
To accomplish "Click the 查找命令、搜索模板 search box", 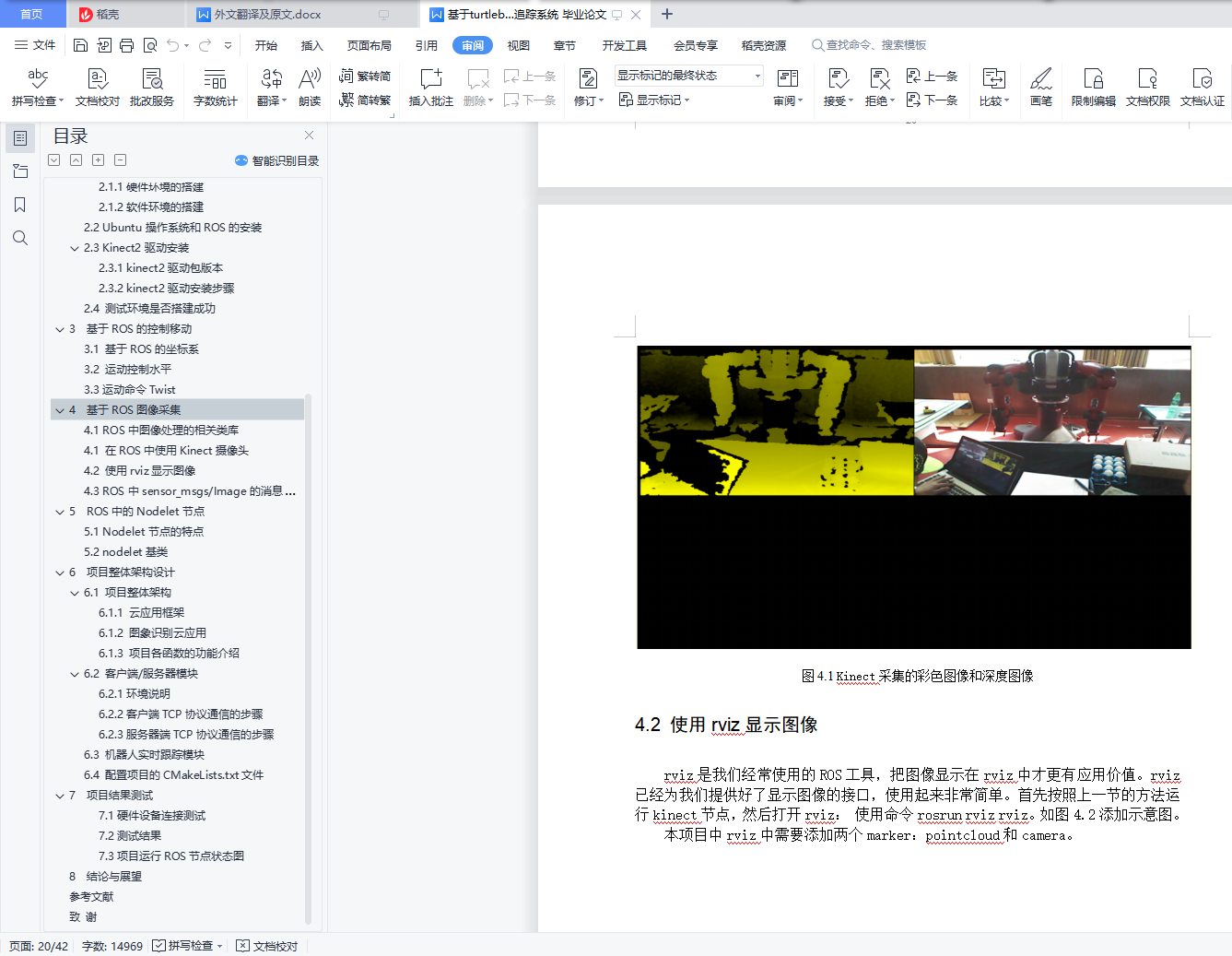I will [x=869, y=45].
